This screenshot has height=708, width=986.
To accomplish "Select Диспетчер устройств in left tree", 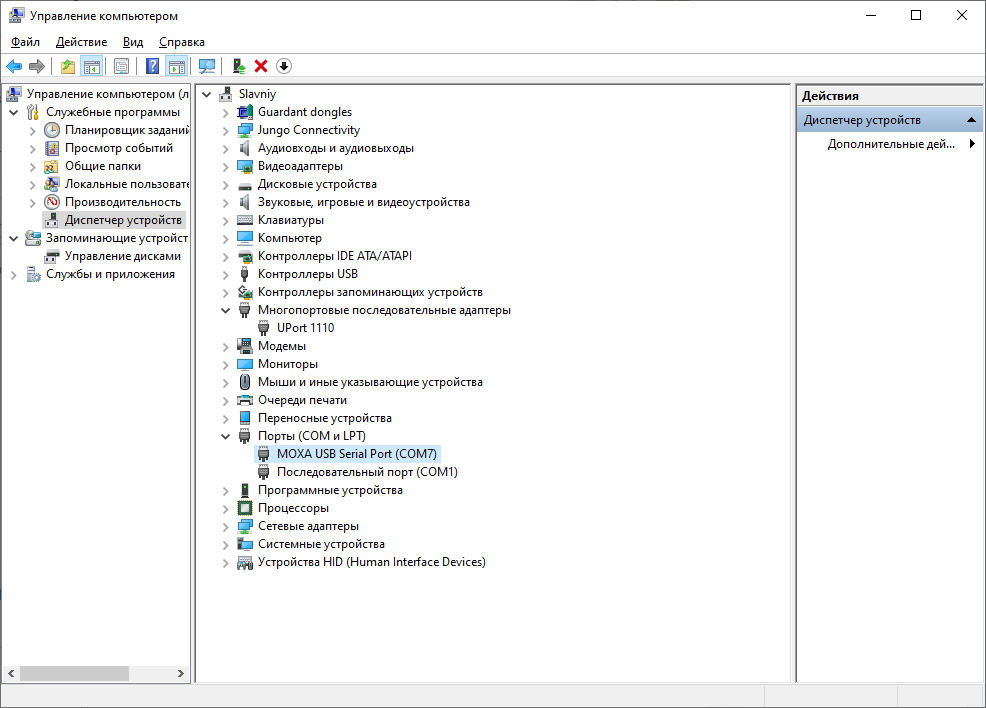I will (123, 220).
